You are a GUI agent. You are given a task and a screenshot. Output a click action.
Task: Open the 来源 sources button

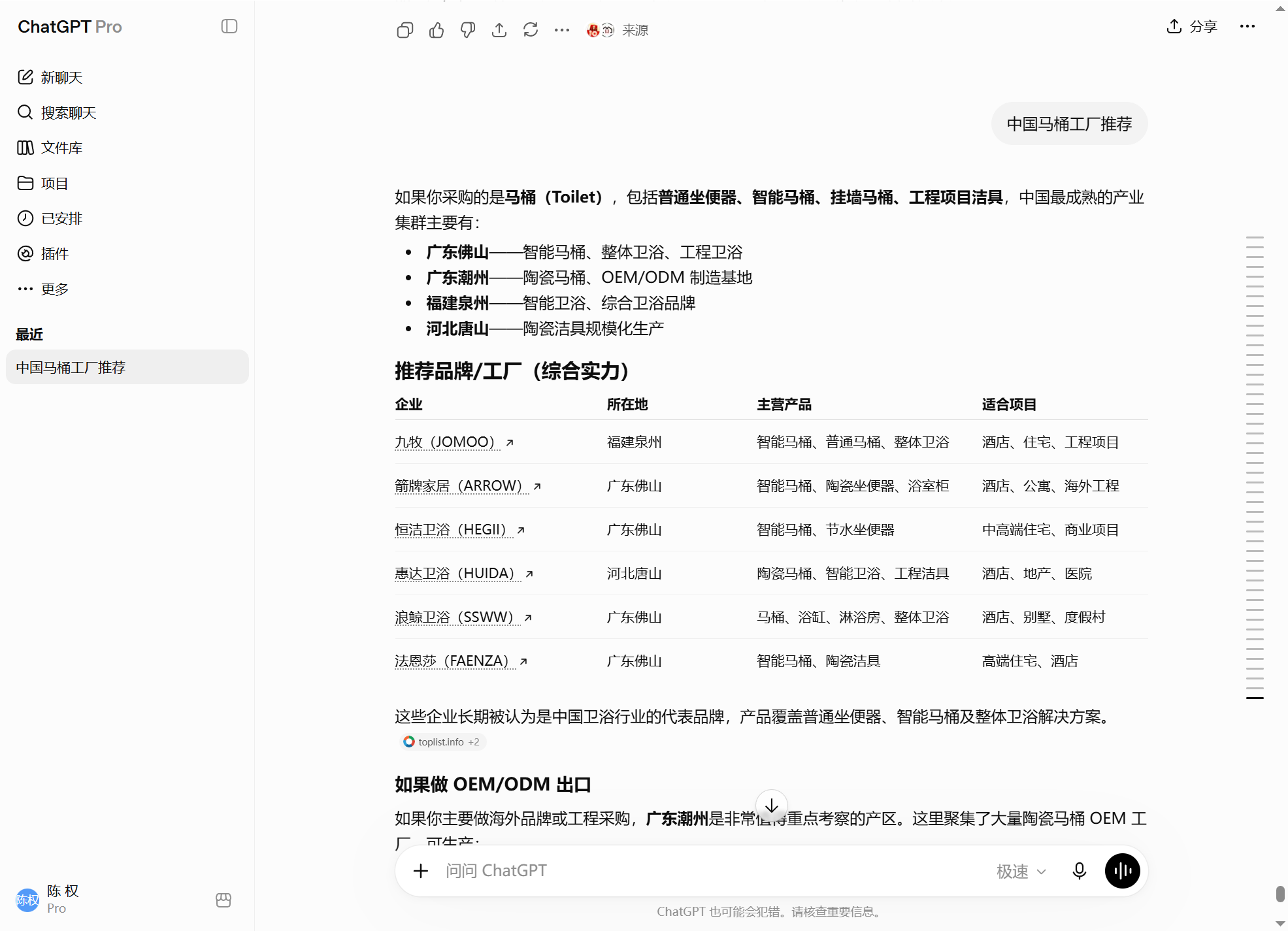pos(618,30)
